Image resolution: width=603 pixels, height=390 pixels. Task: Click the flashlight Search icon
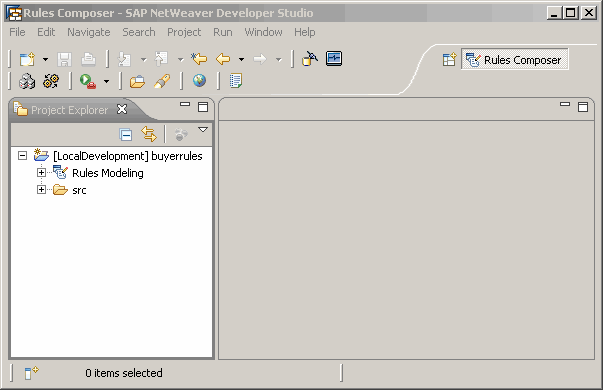162,81
